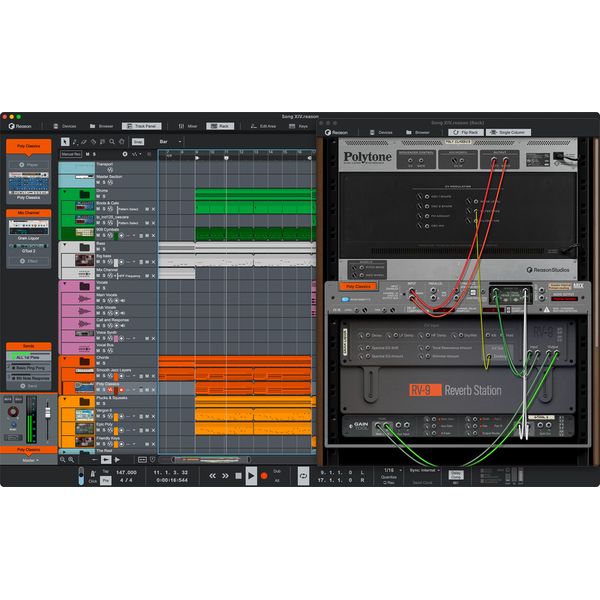600x600 pixels.
Task: Click the fast forward transport button
Action: [x=225, y=476]
